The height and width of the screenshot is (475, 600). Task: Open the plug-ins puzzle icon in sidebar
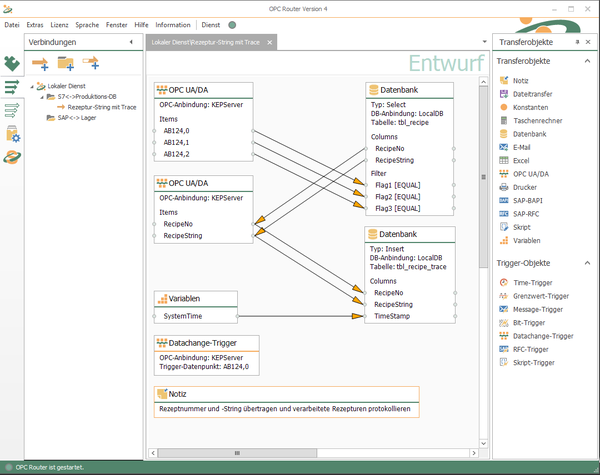coord(12,64)
